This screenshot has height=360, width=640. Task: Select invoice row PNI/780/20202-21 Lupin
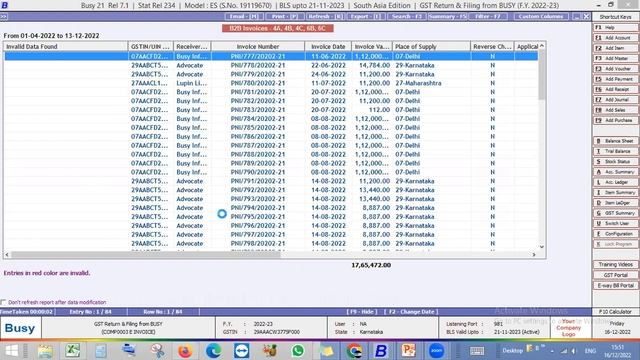tap(271, 83)
